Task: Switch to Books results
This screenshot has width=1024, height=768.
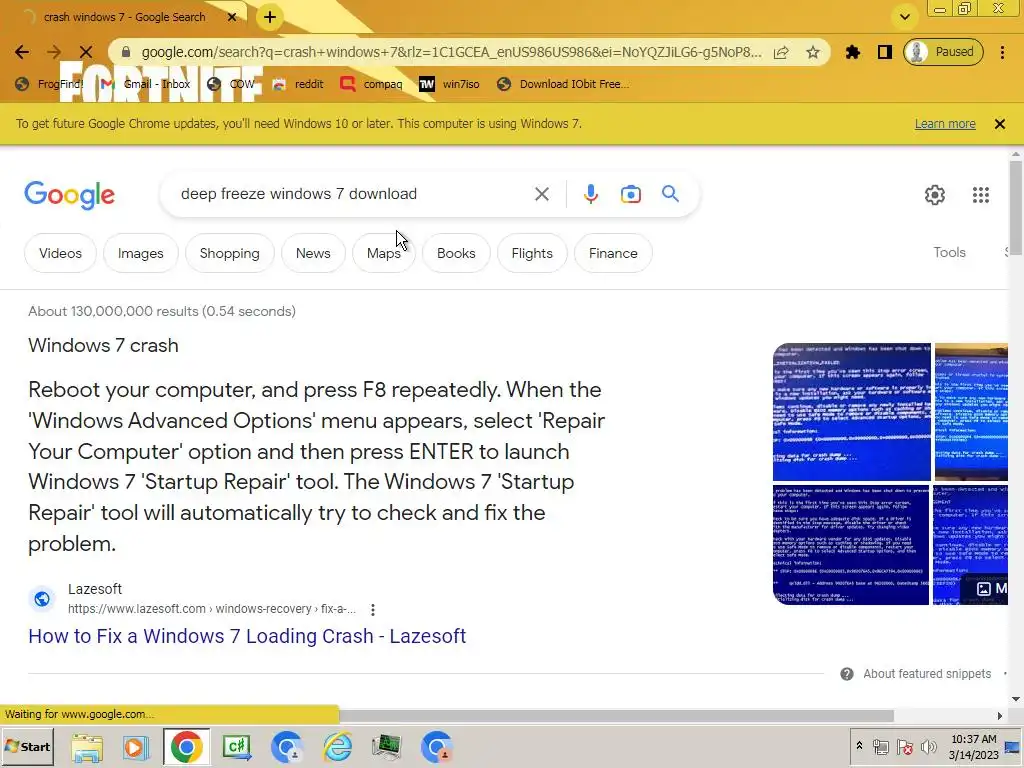Action: (456, 253)
